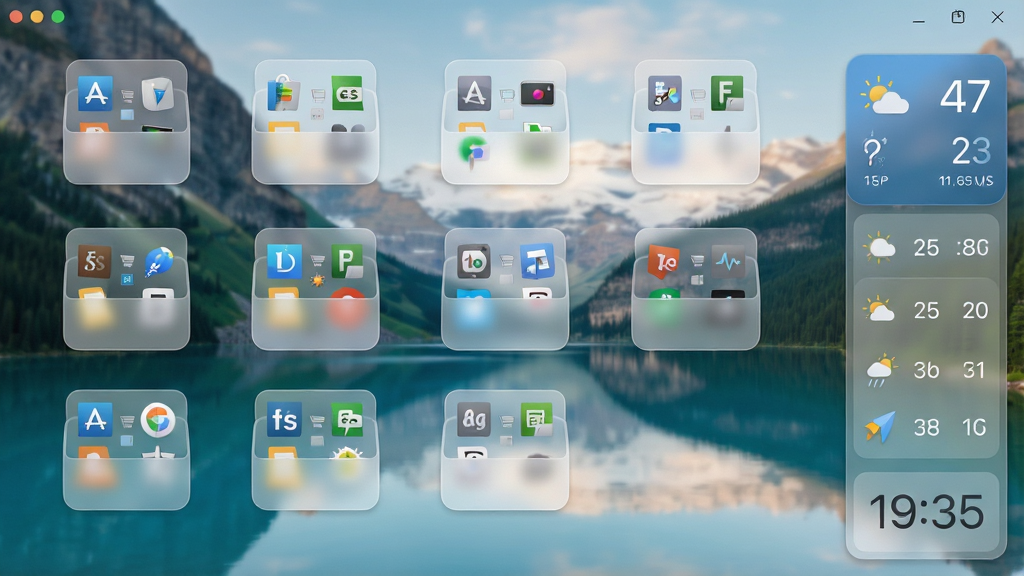This screenshot has width=1024, height=576.
Task: Open the blue tilted document app icon
Action: [537, 261]
